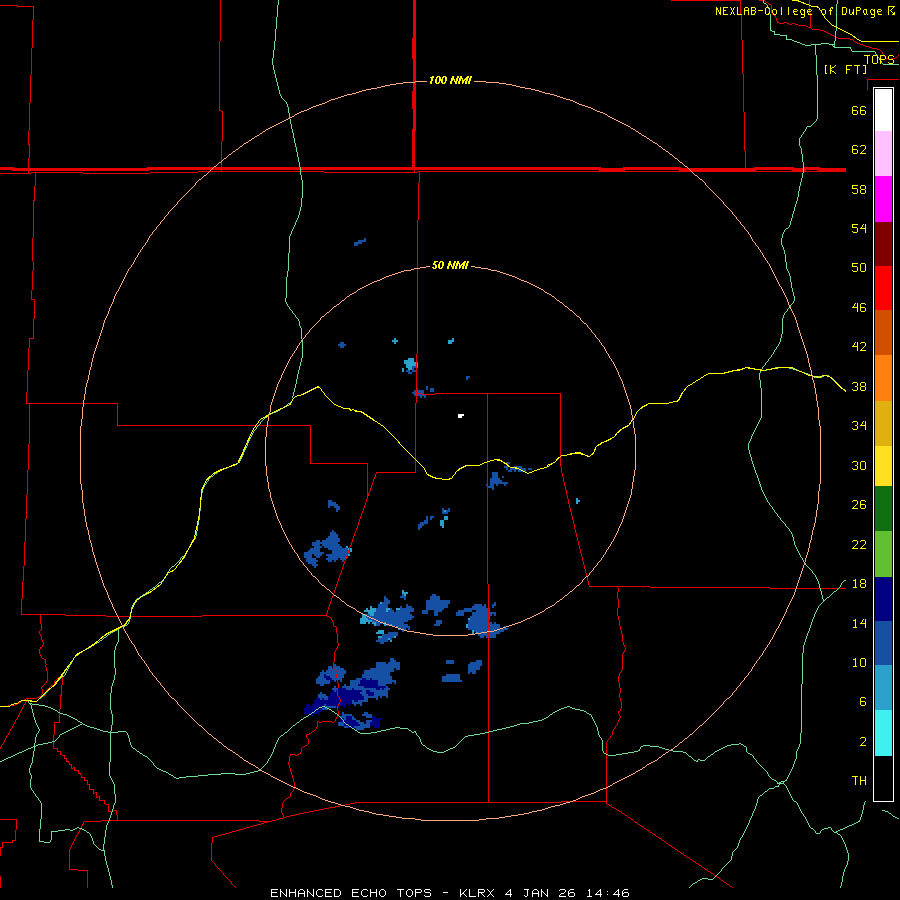The height and width of the screenshot is (900, 900).
Task: Pick the cyan legend color band
Action: click(883, 733)
